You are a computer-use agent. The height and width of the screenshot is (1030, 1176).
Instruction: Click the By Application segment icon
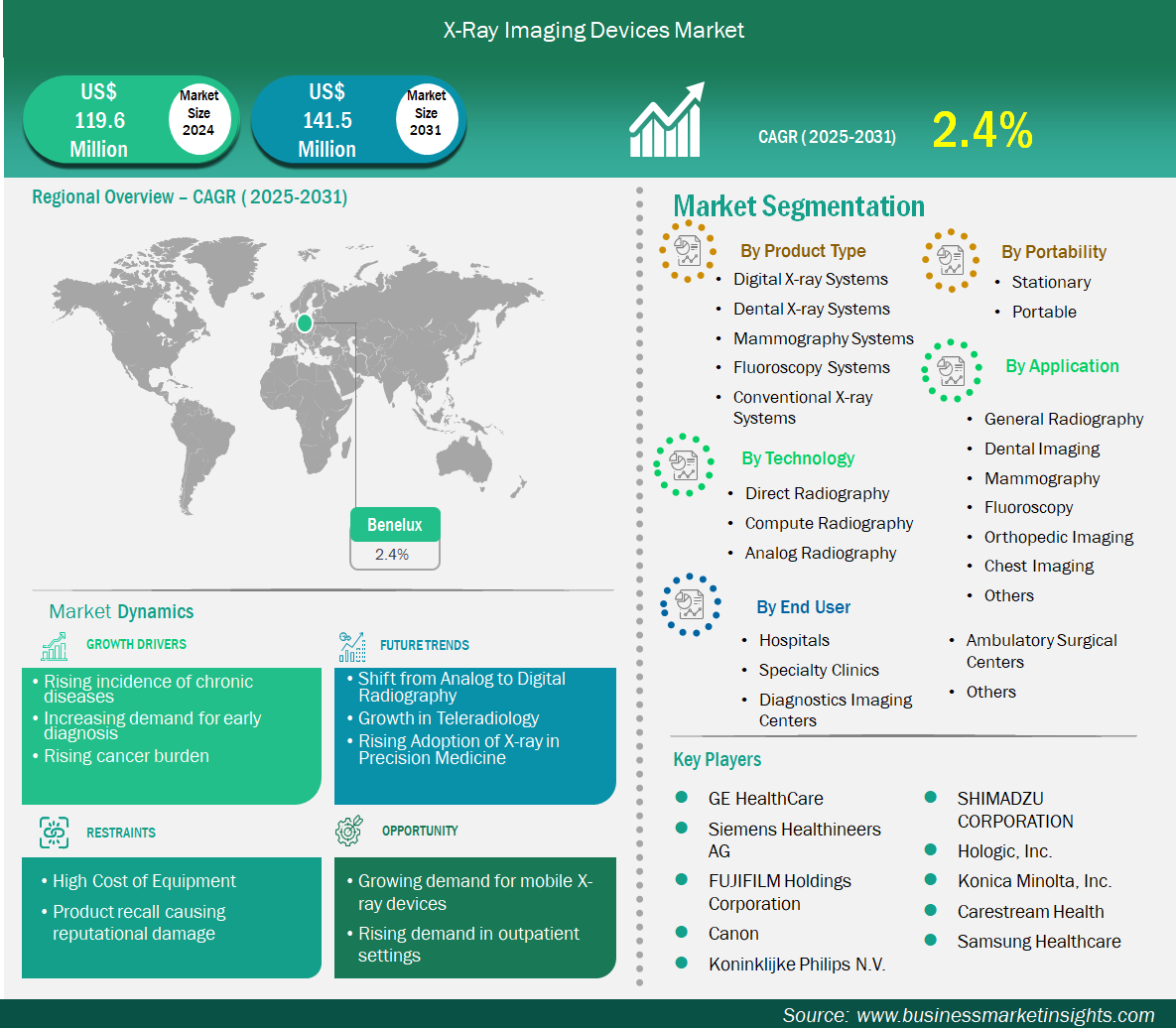(951, 371)
